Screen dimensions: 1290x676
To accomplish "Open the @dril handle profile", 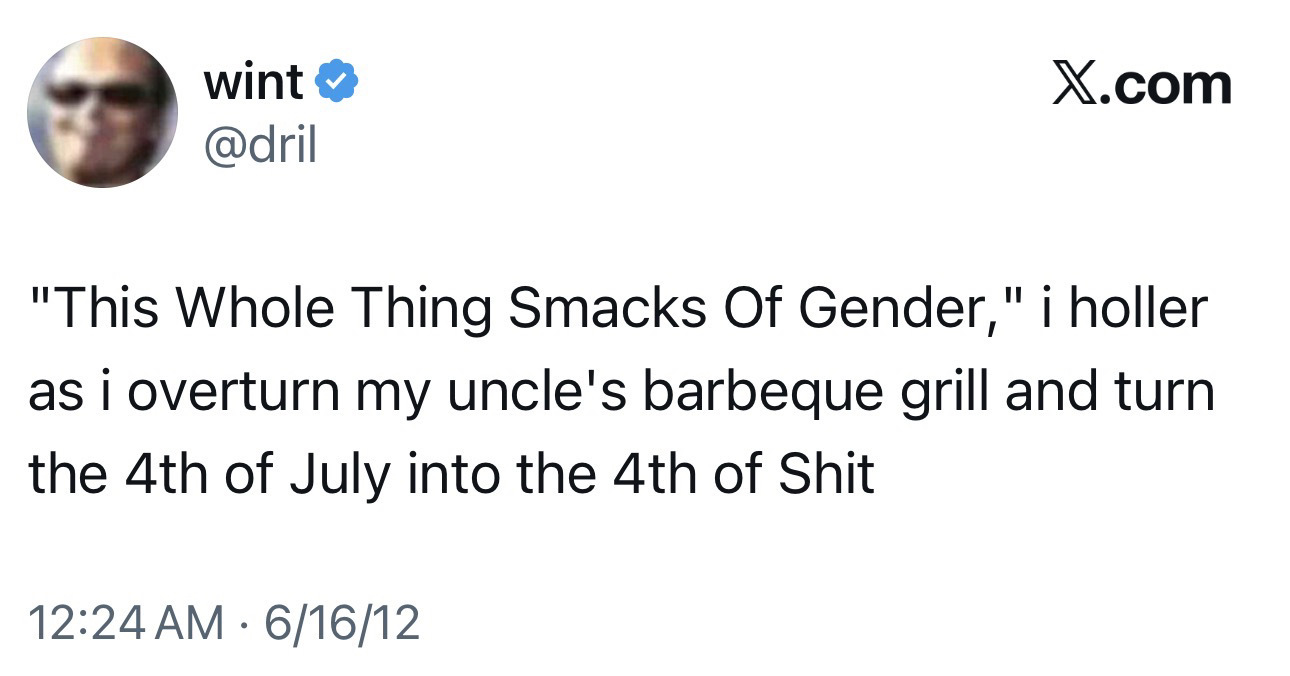I will coord(260,145).
